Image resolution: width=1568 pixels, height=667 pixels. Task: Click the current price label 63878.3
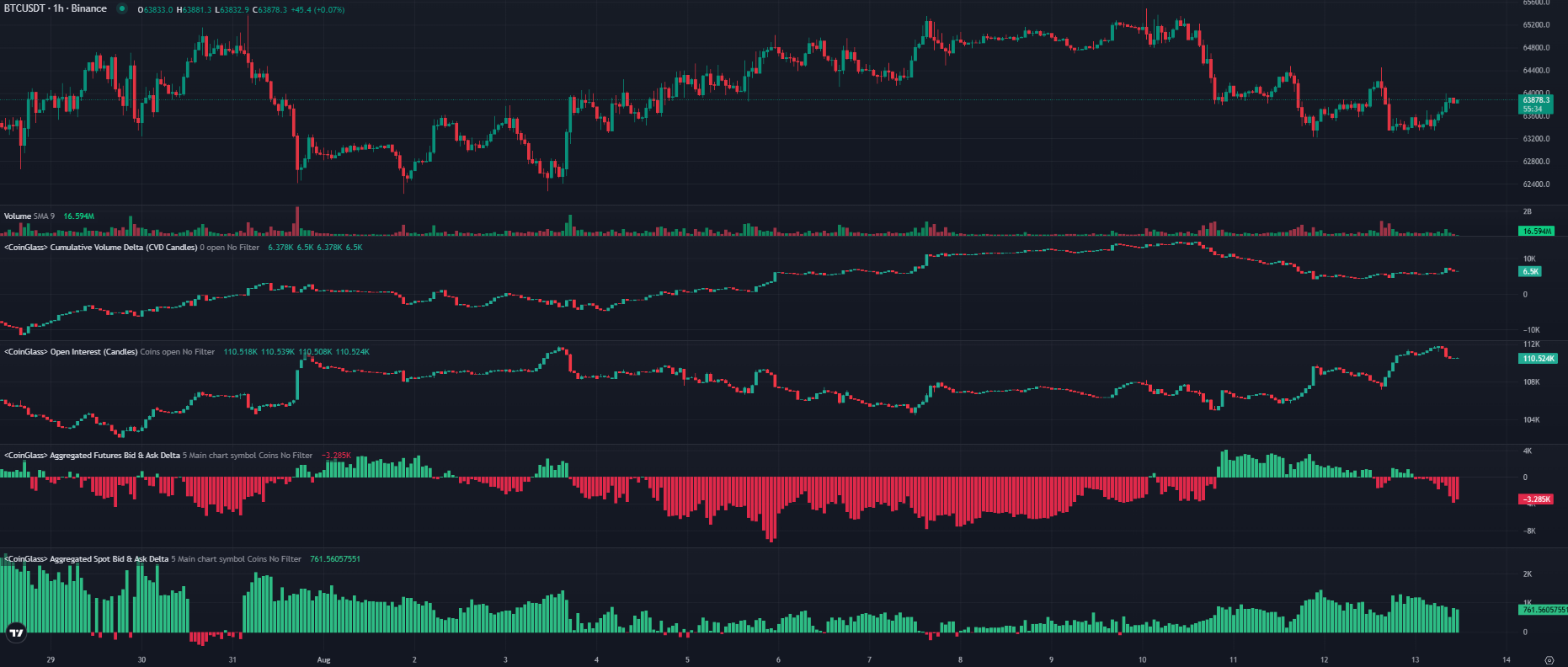pos(1536,100)
